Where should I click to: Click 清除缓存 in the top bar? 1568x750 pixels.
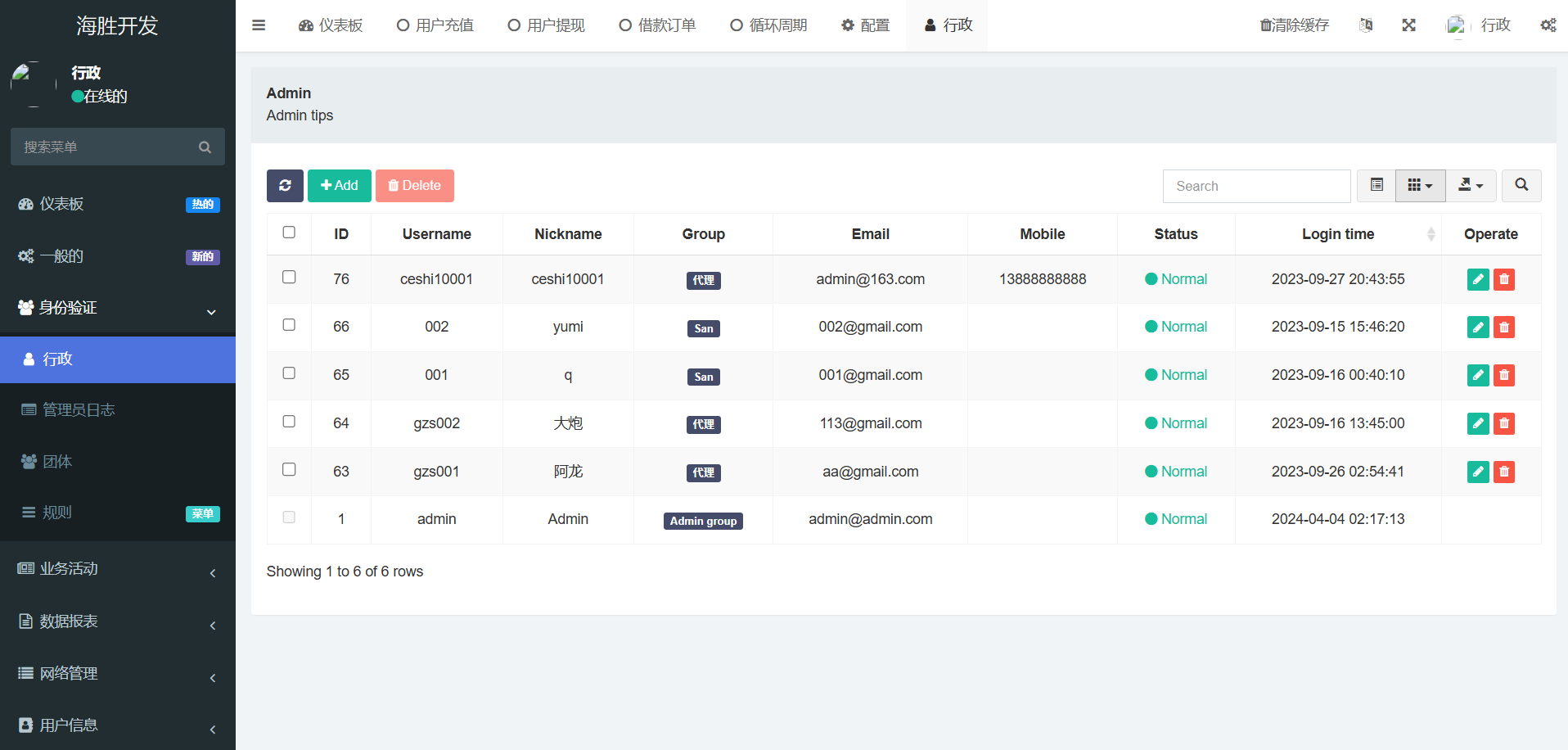tap(1295, 25)
